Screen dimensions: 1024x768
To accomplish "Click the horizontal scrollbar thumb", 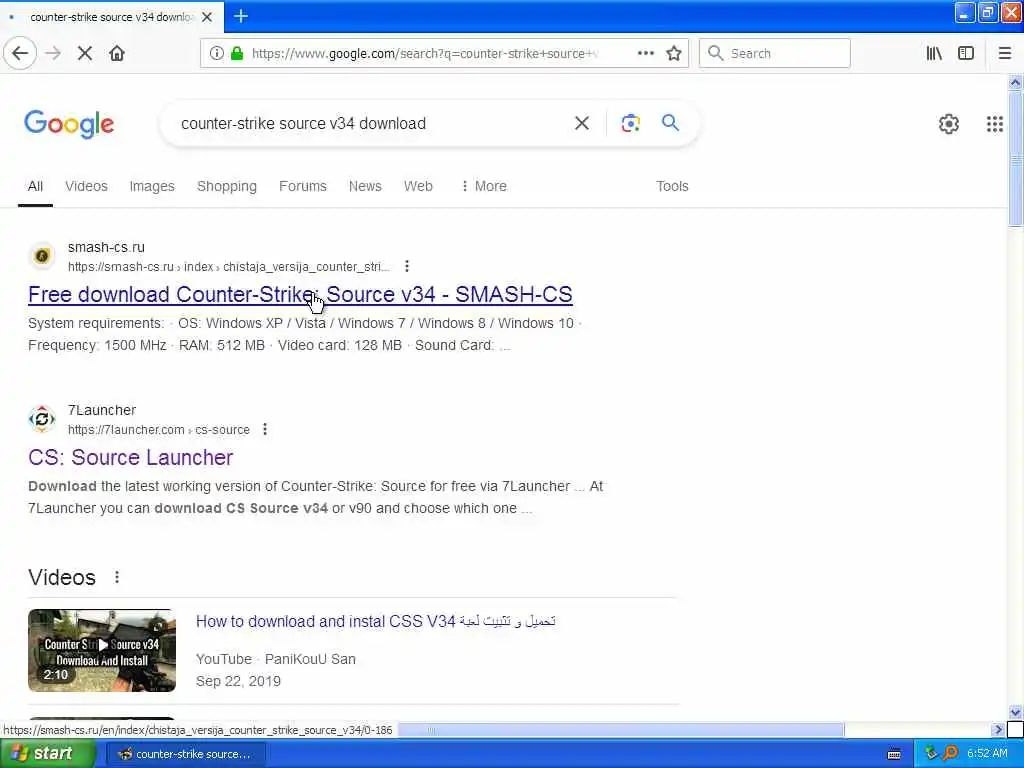I will click(621, 729).
